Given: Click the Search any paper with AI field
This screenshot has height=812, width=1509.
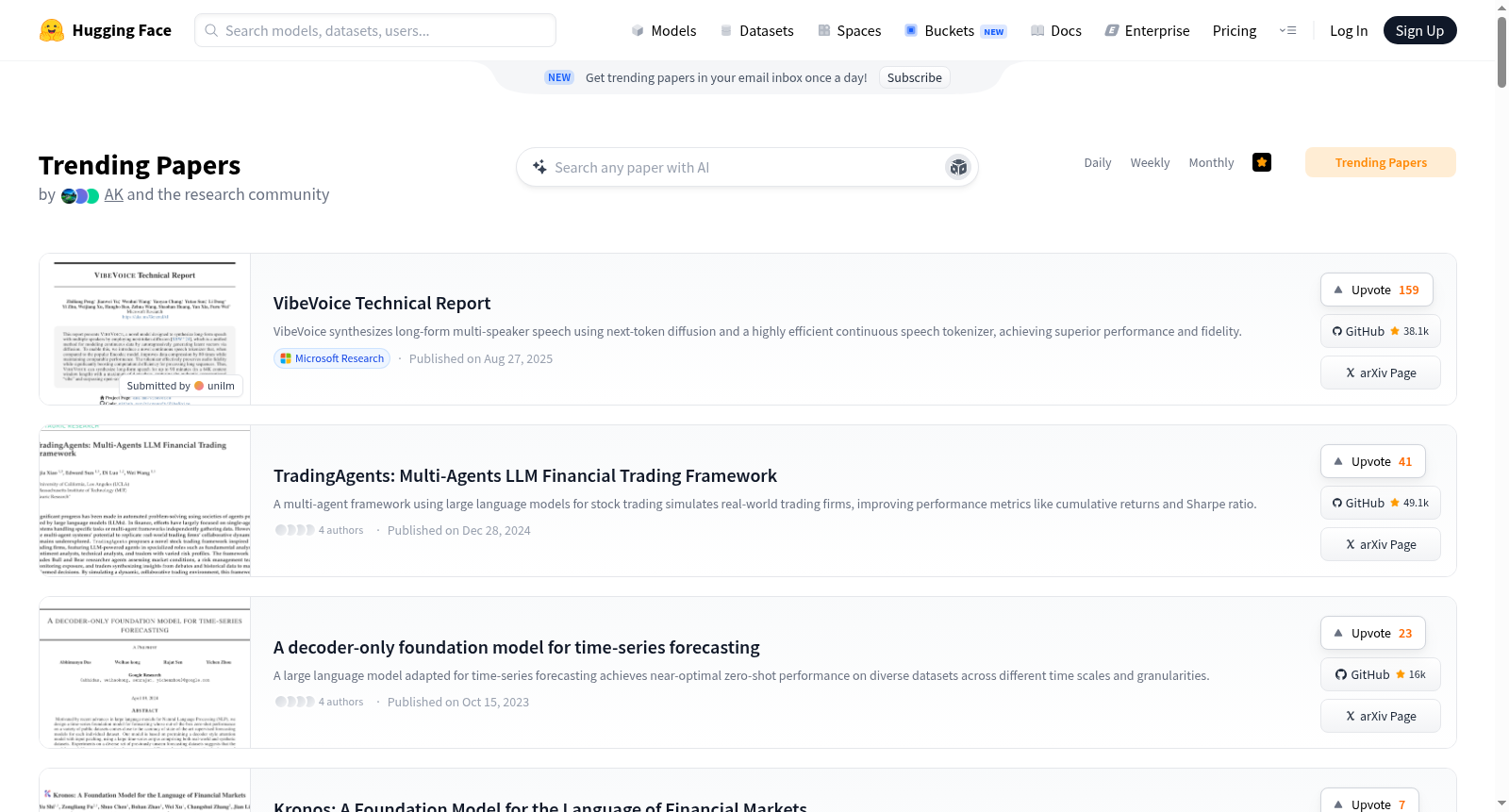Looking at the screenshot, I should (745, 167).
